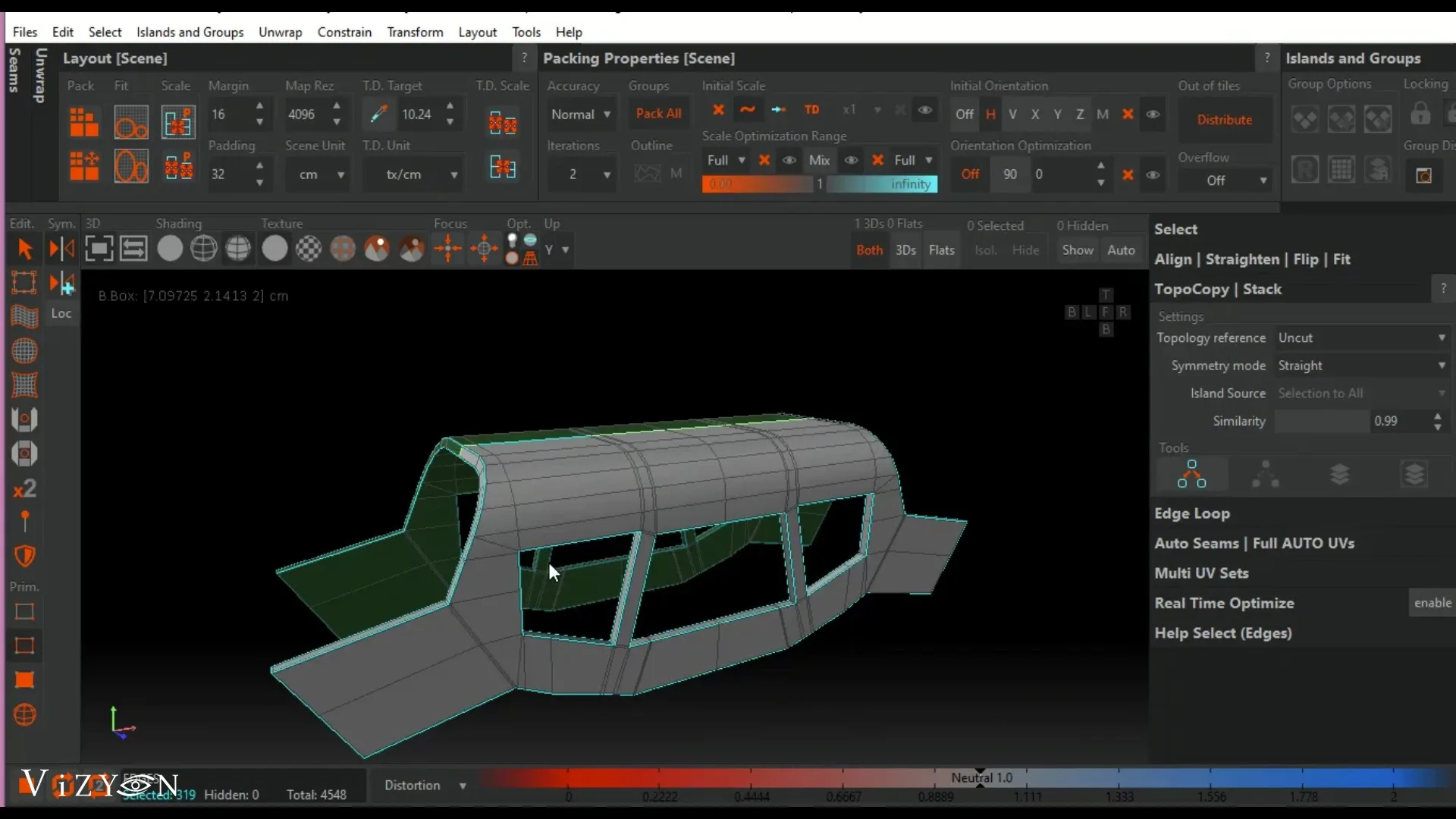Expand the Distortion dropdown in status bar
The height and width of the screenshot is (819, 1456).
(x=425, y=786)
